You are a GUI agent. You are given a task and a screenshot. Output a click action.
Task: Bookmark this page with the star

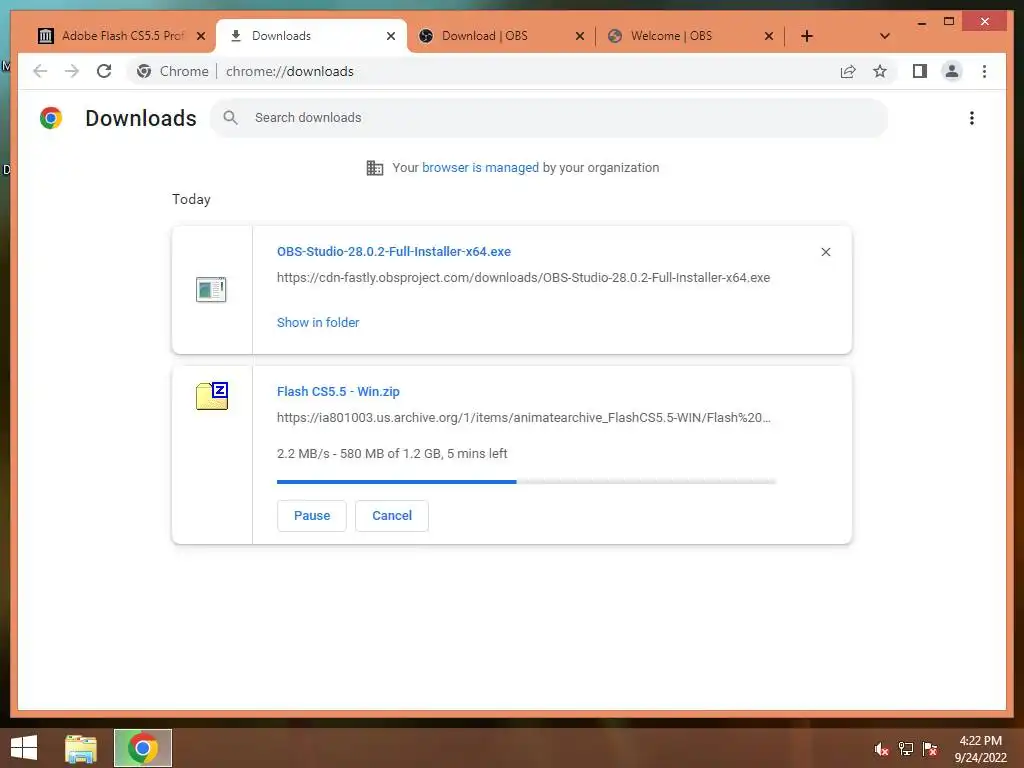880,71
